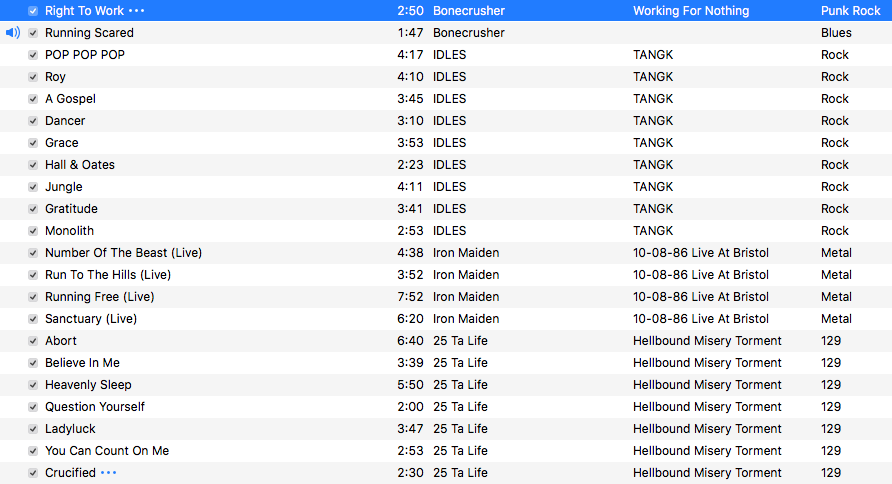
Task: Select Number Of The Beast (Live) title
Action: [x=123, y=253]
